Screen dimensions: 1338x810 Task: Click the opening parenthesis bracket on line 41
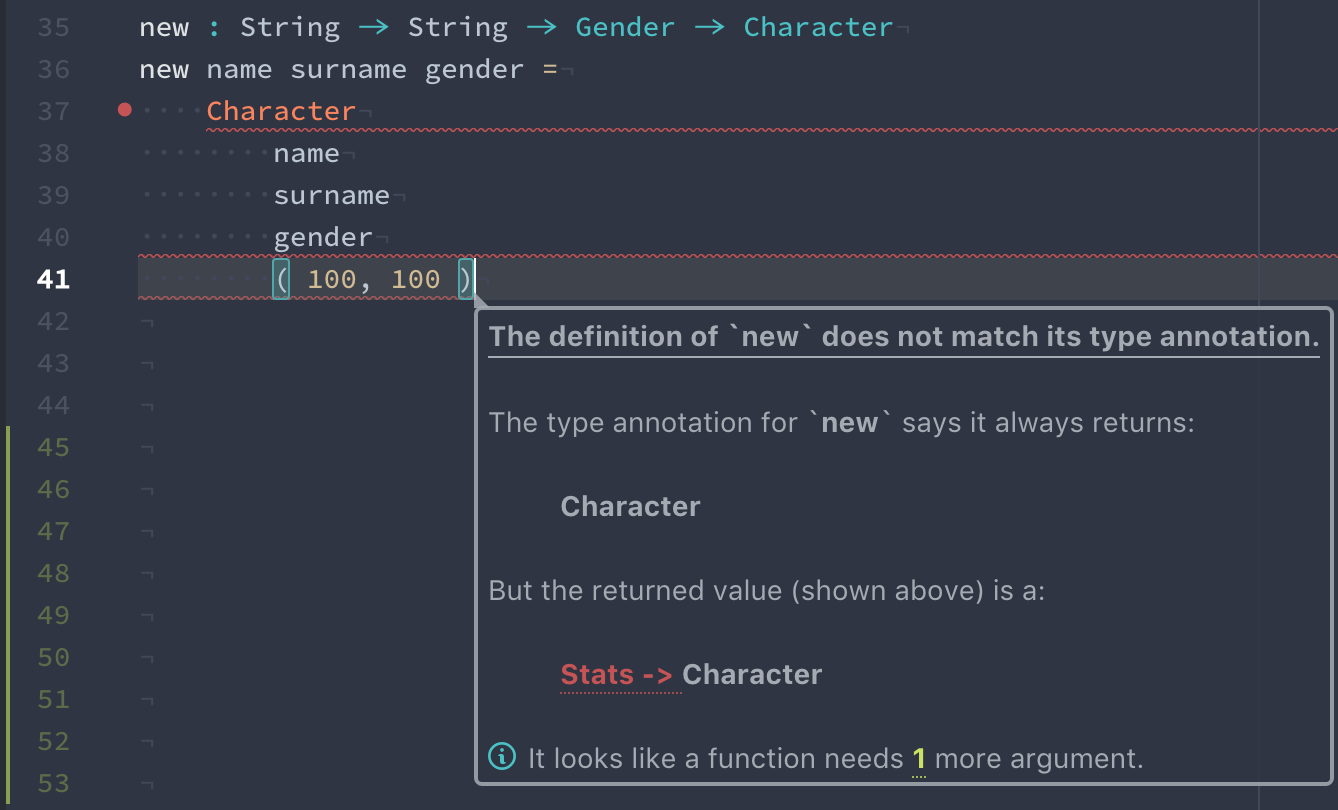pos(281,279)
